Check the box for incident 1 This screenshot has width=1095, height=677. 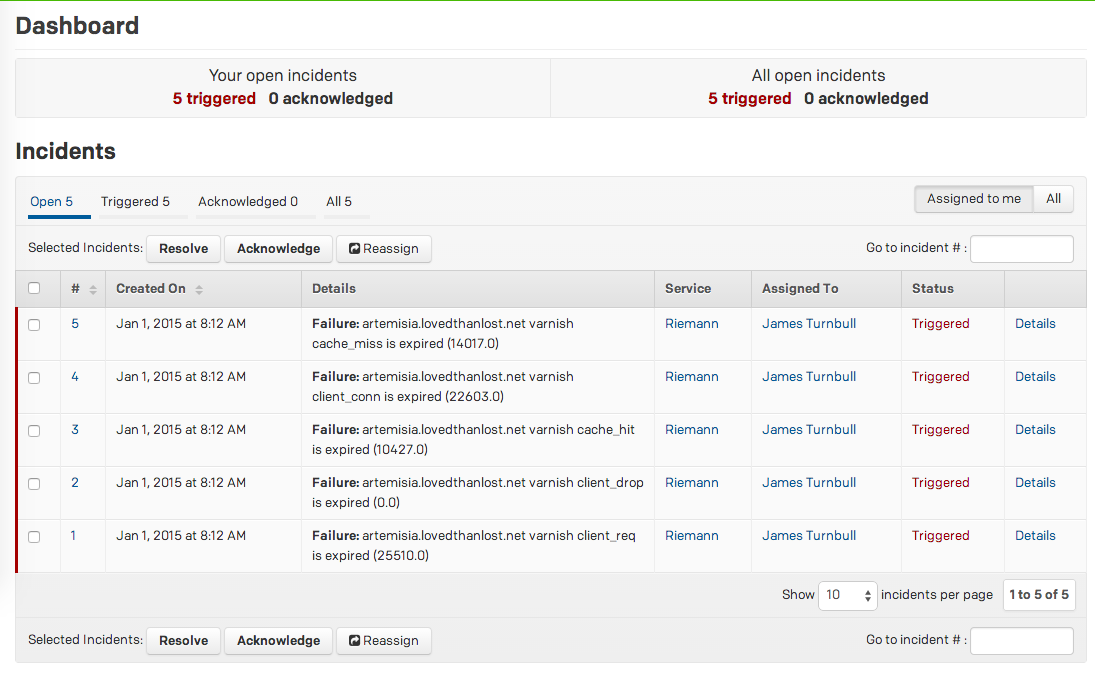coord(34,537)
